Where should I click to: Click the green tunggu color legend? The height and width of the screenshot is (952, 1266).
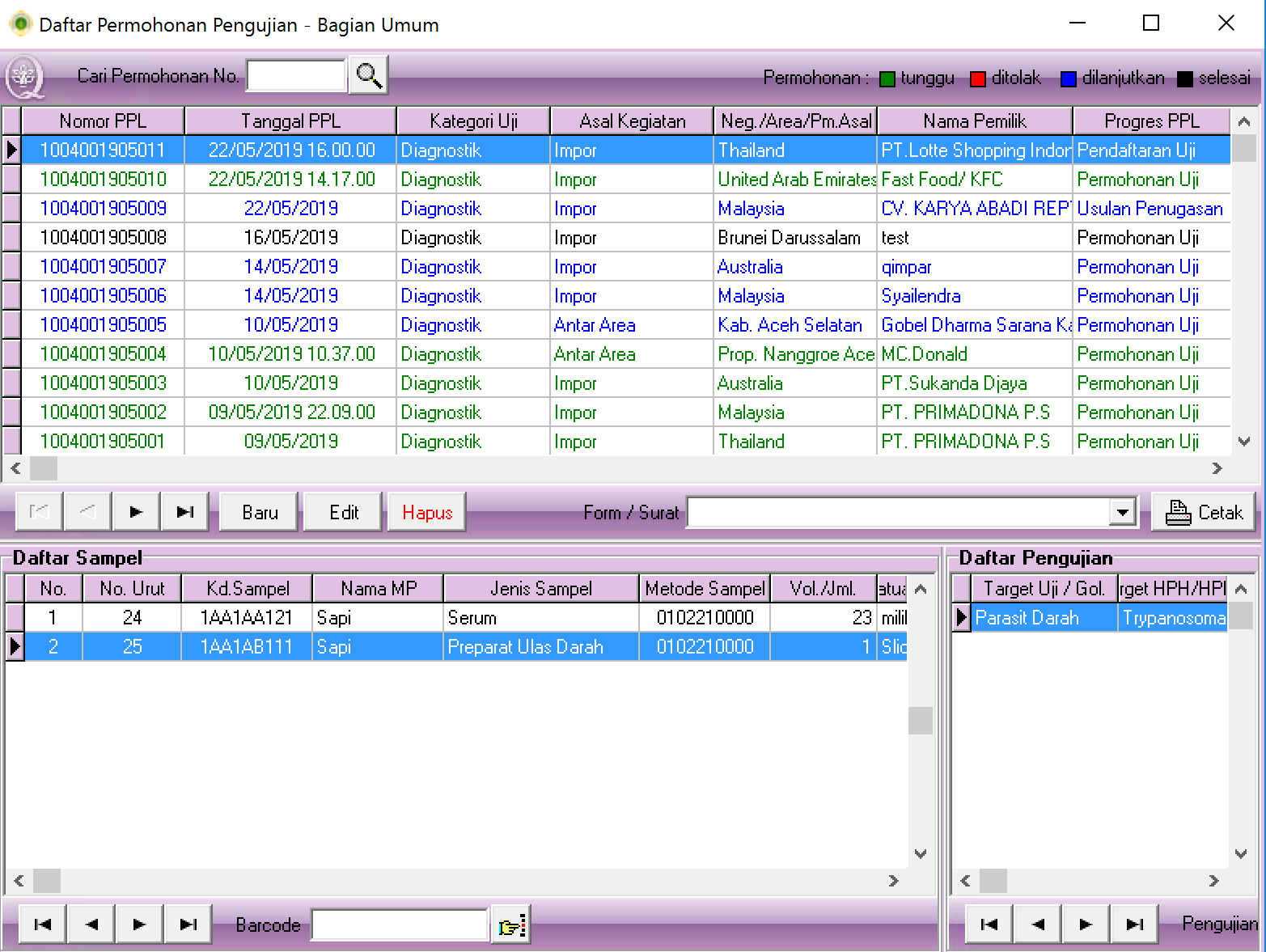(x=887, y=78)
